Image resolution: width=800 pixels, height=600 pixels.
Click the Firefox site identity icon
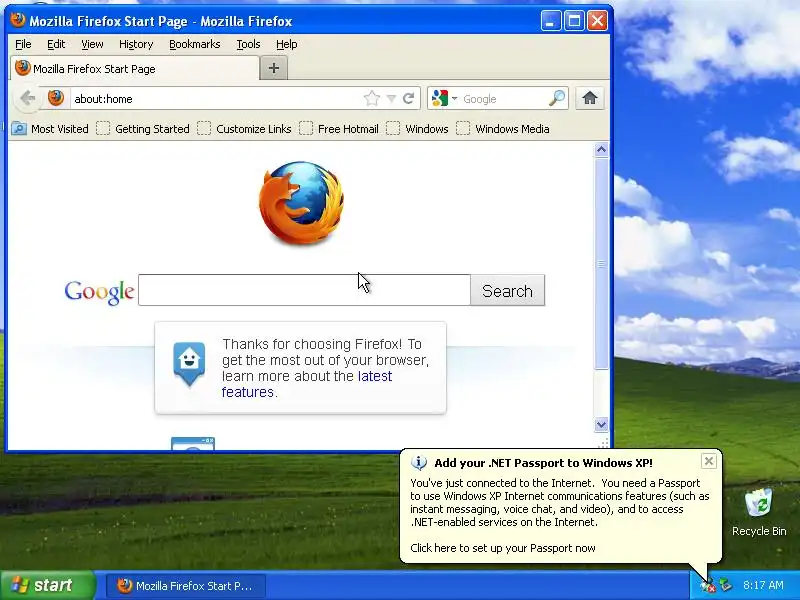pos(56,98)
